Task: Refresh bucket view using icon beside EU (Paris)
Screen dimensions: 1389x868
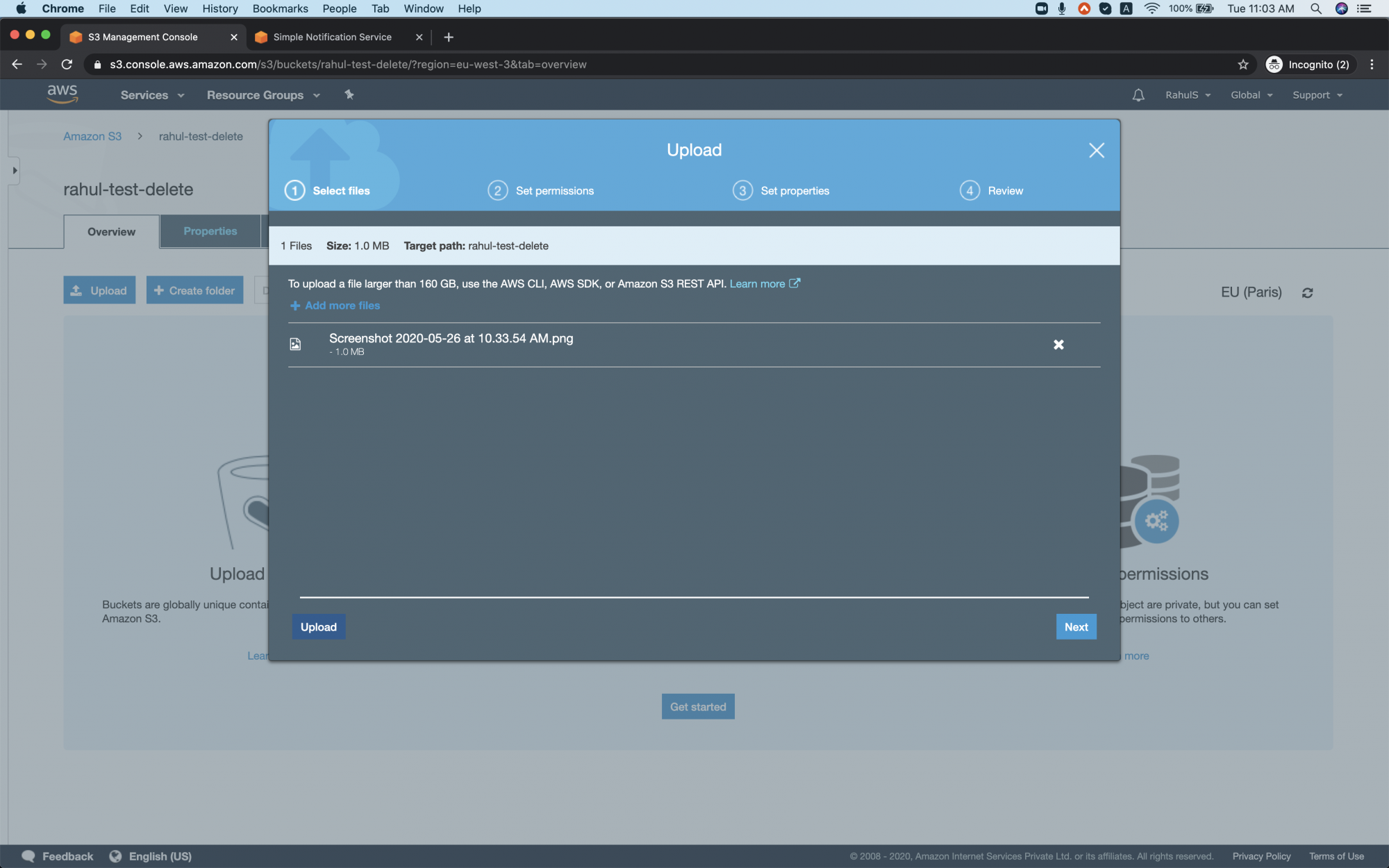Action: point(1307,292)
